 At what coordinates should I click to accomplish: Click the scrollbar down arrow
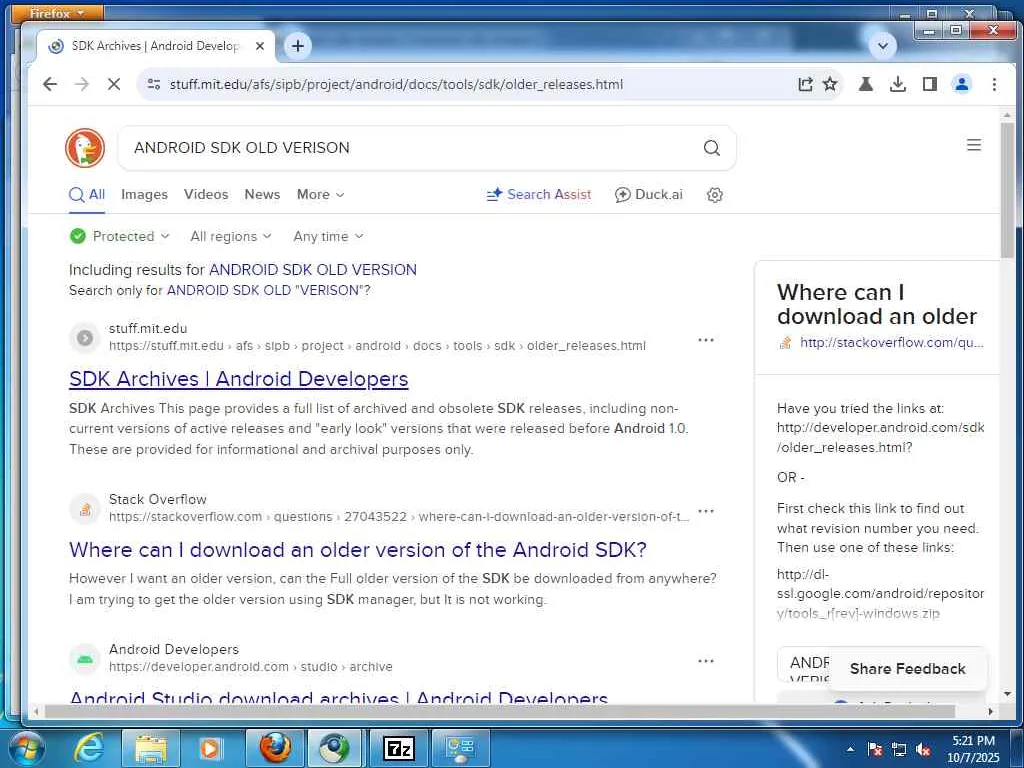pyautogui.click(x=1007, y=694)
